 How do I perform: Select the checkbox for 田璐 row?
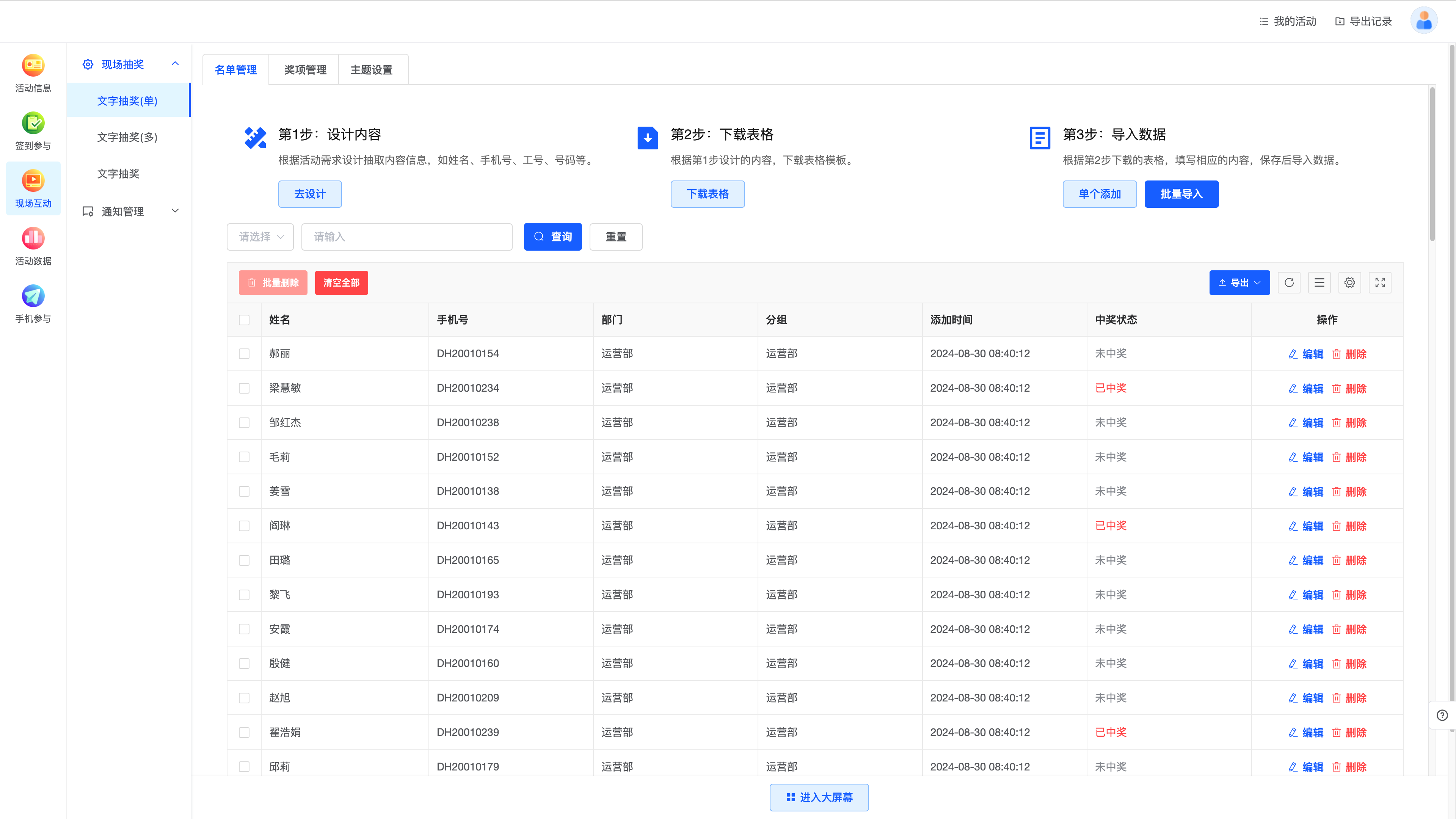244,560
